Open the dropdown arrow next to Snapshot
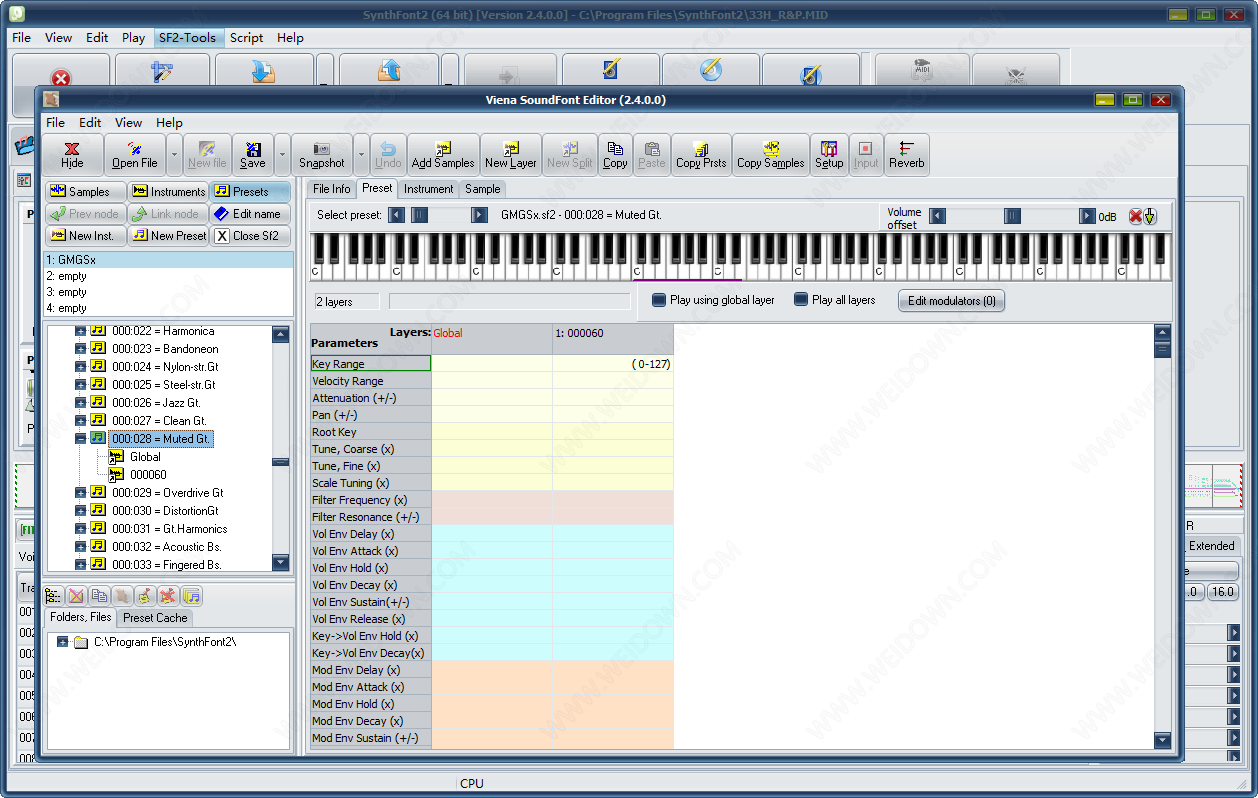This screenshot has height=798, width=1258. [361, 155]
